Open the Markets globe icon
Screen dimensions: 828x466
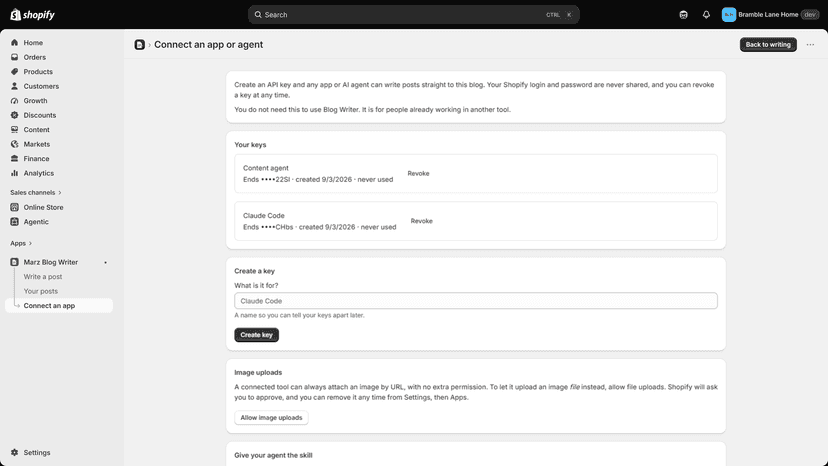pyautogui.click(x=14, y=144)
